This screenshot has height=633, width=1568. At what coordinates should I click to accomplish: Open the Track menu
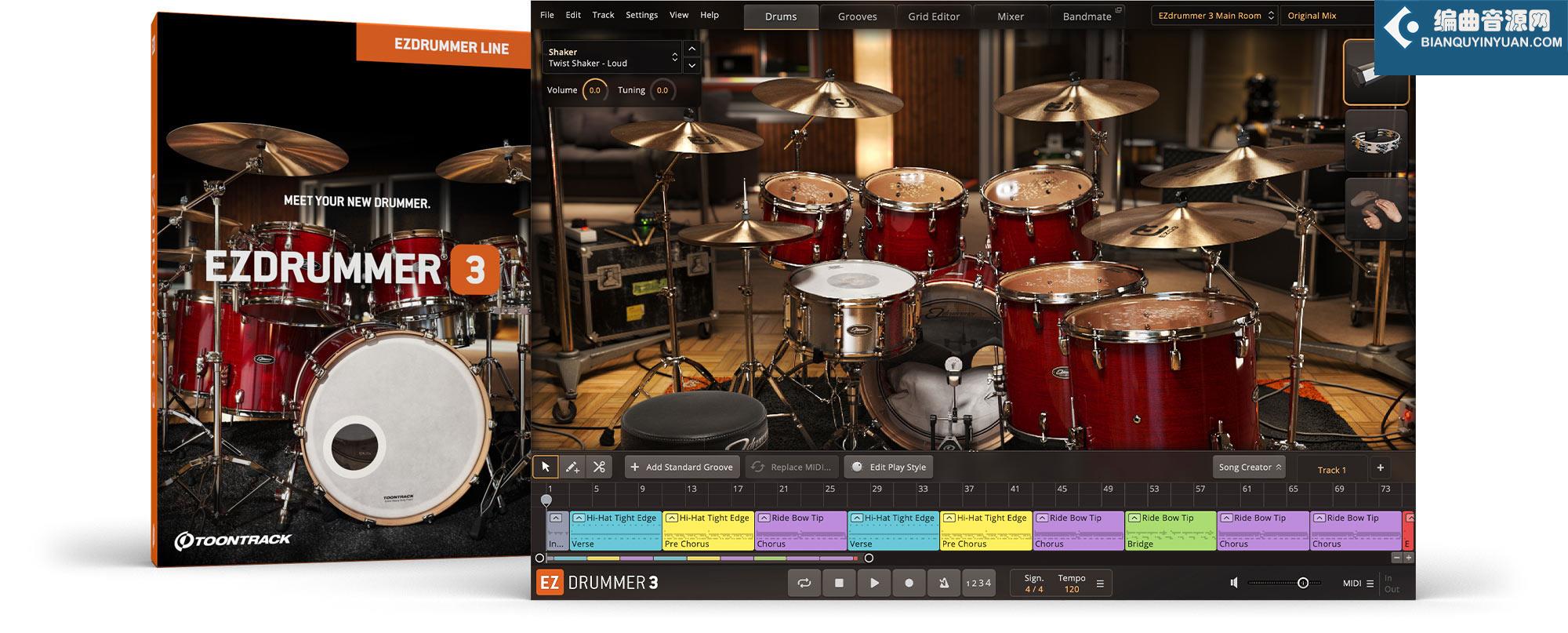pos(603,15)
